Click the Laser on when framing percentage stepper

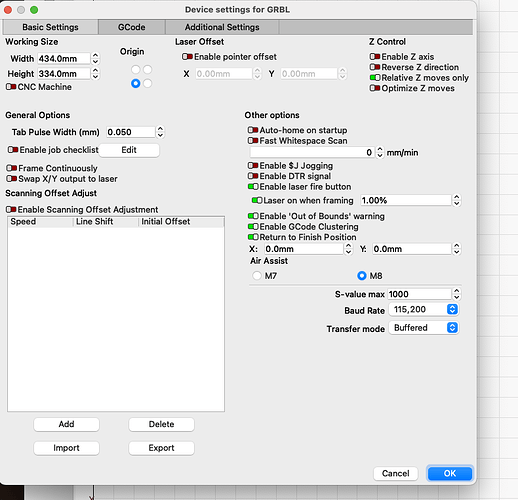[457, 200]
